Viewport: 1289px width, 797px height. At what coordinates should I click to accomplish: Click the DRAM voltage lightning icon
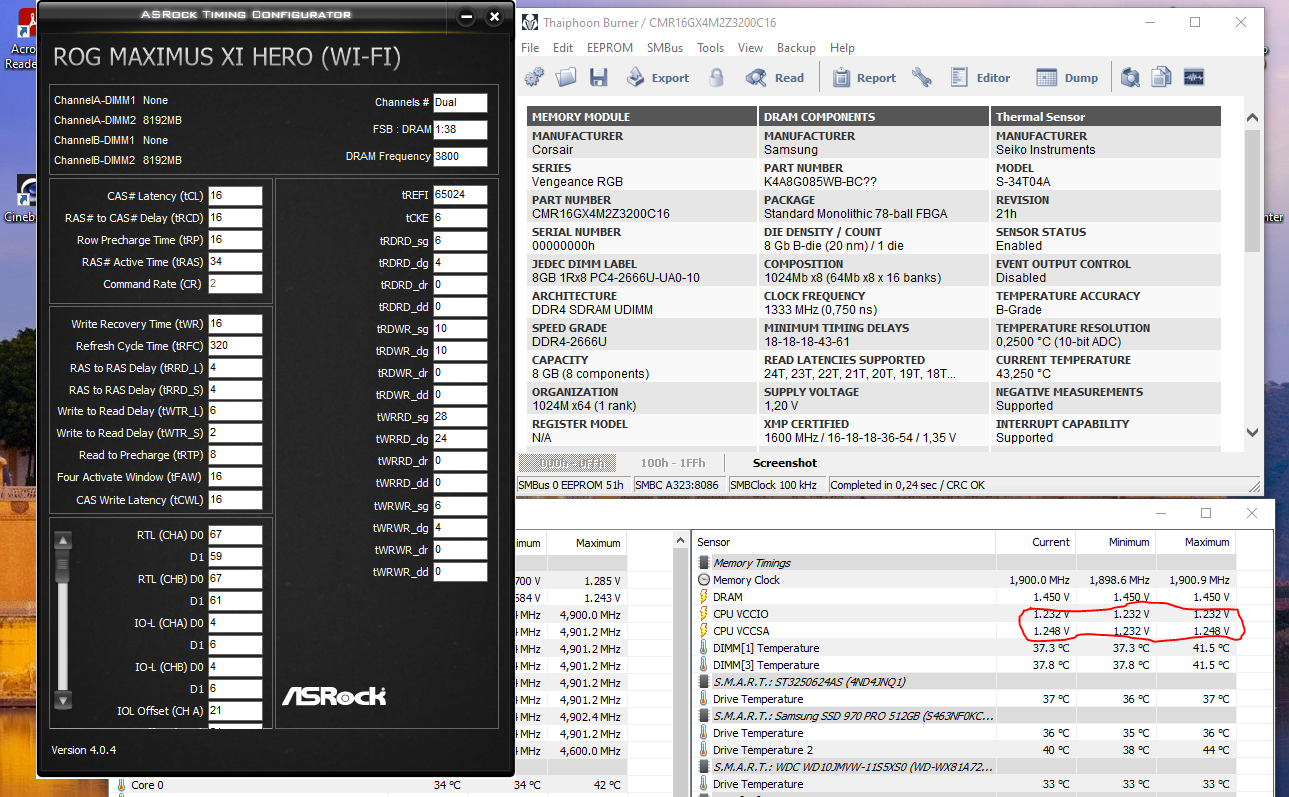(703, 597)
